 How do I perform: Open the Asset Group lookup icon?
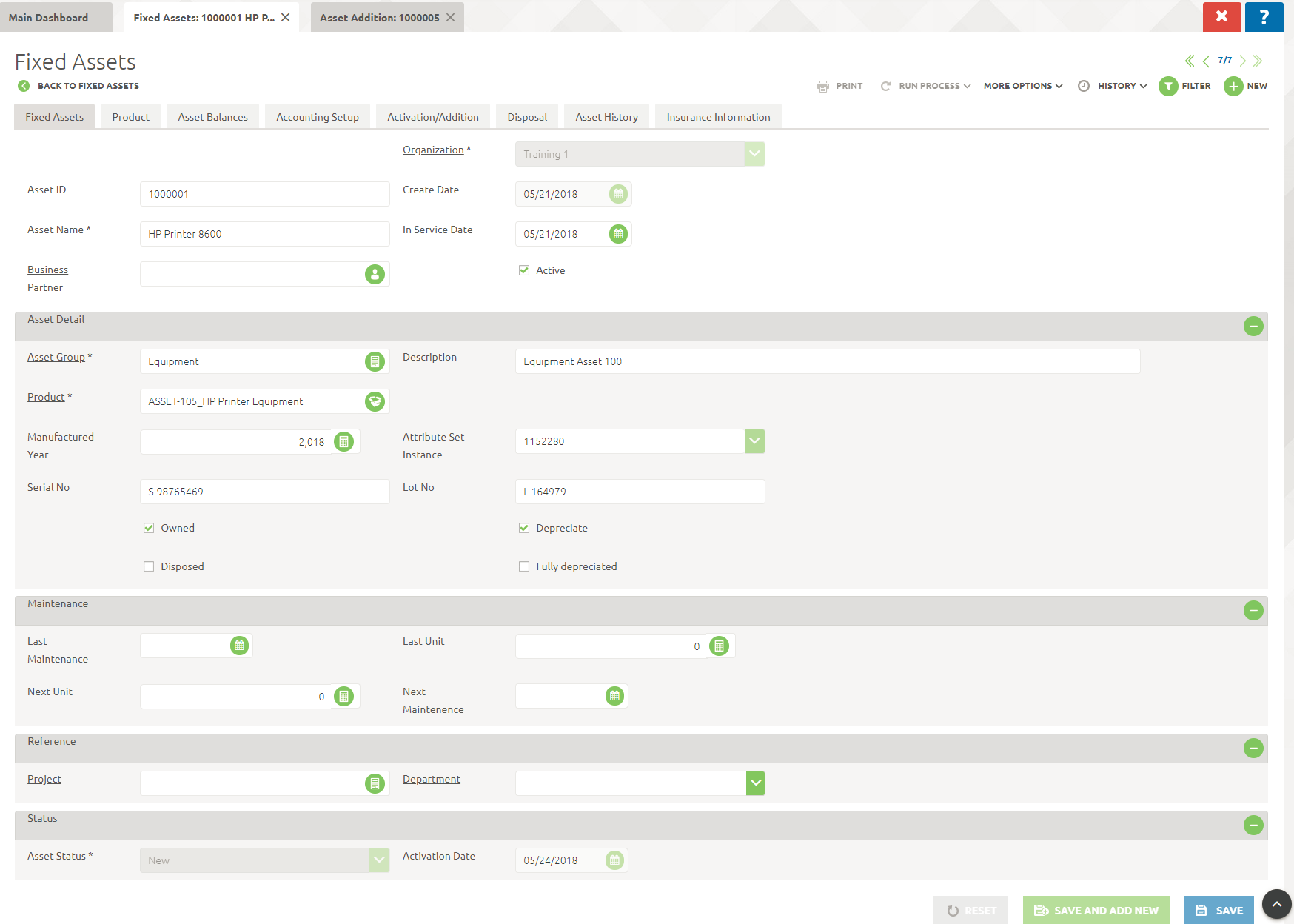point(375,361)
